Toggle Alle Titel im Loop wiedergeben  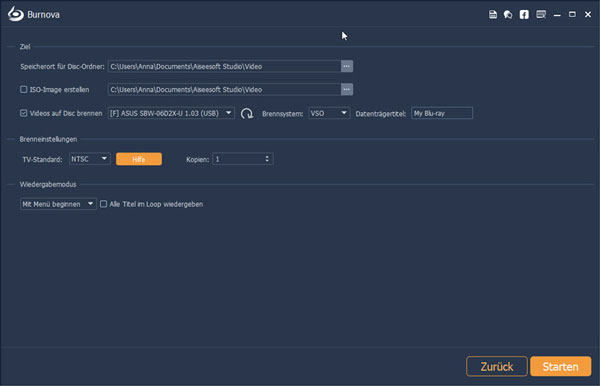[103, 204]
